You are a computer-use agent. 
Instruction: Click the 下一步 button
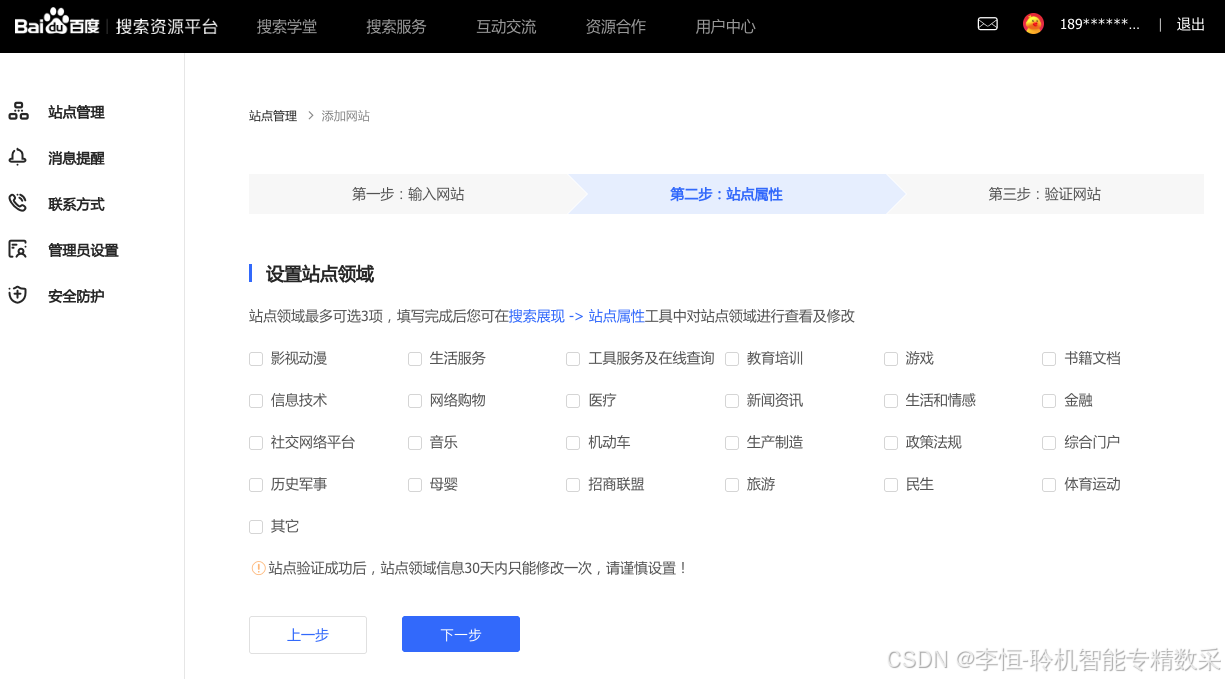[x=461, y=634]
